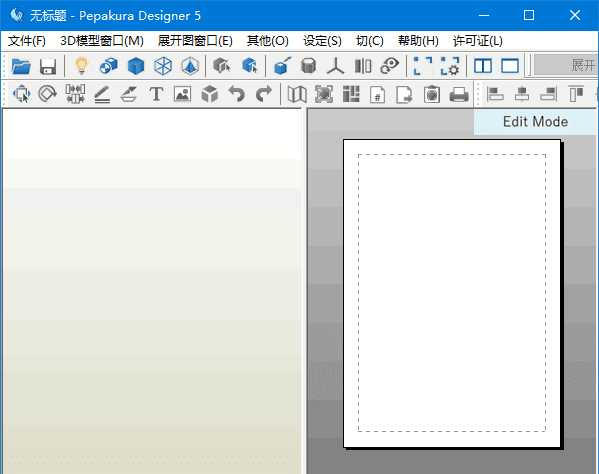This screenshot has width=599, height=474.
Task: Select the rotate part tool
Action: (48, 94)
